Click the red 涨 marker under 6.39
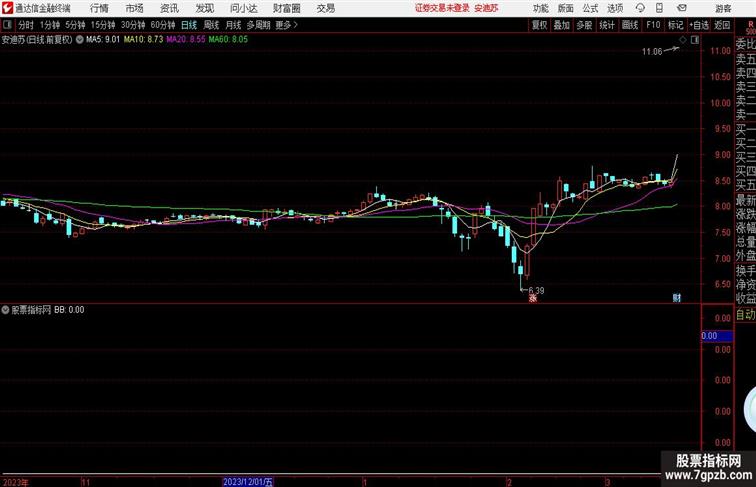The width and height of the screenshot is (756, 487). [533, 298]
